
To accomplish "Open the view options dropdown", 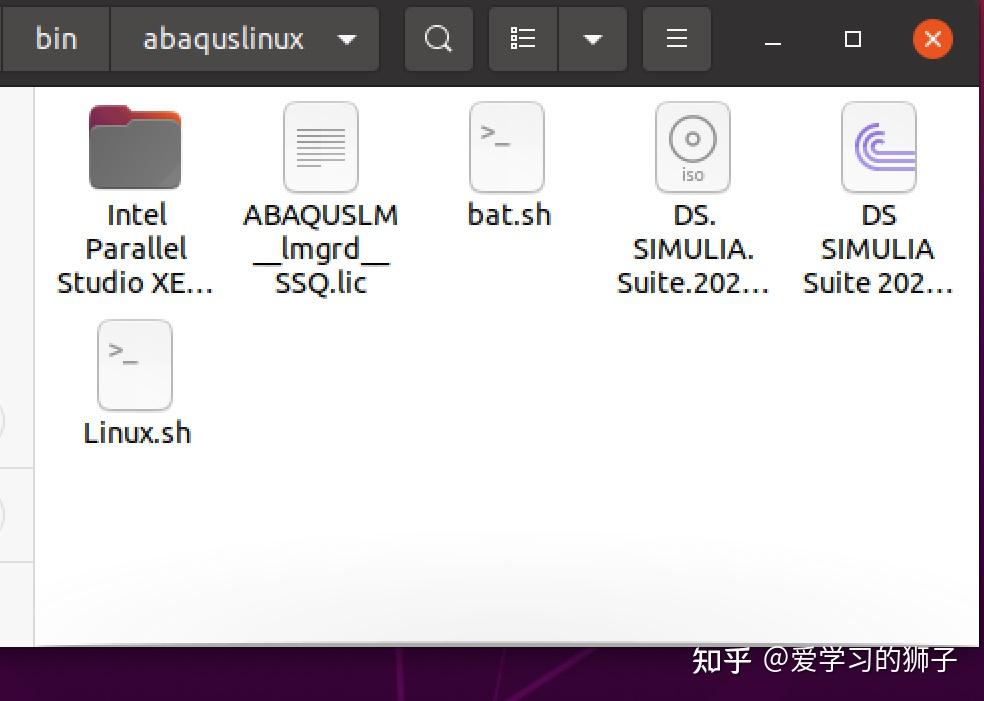I will tap(592, 39).
